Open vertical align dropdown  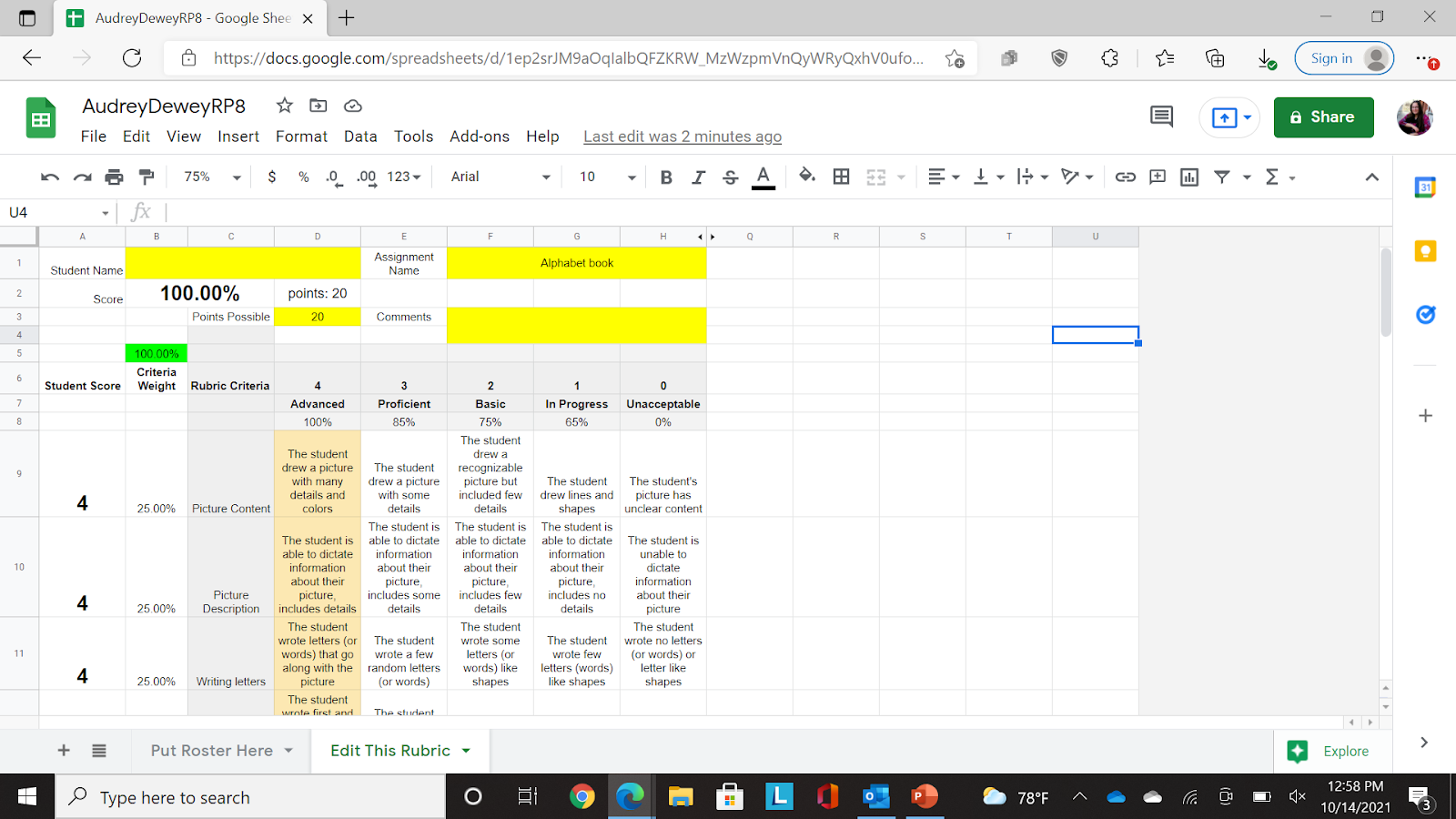(987, 177)
